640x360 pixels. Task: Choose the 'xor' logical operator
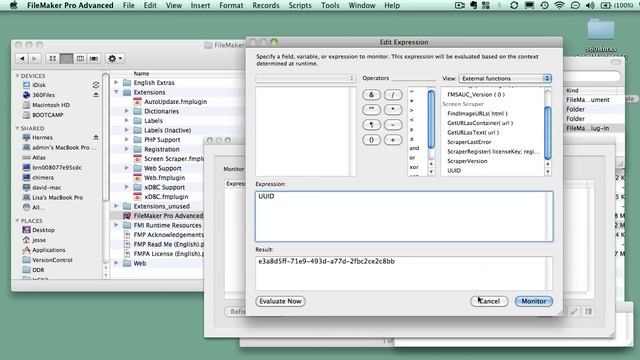414,167
